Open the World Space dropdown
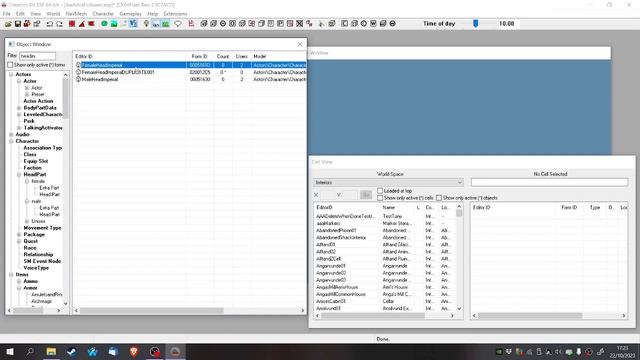 click(388, 182)
